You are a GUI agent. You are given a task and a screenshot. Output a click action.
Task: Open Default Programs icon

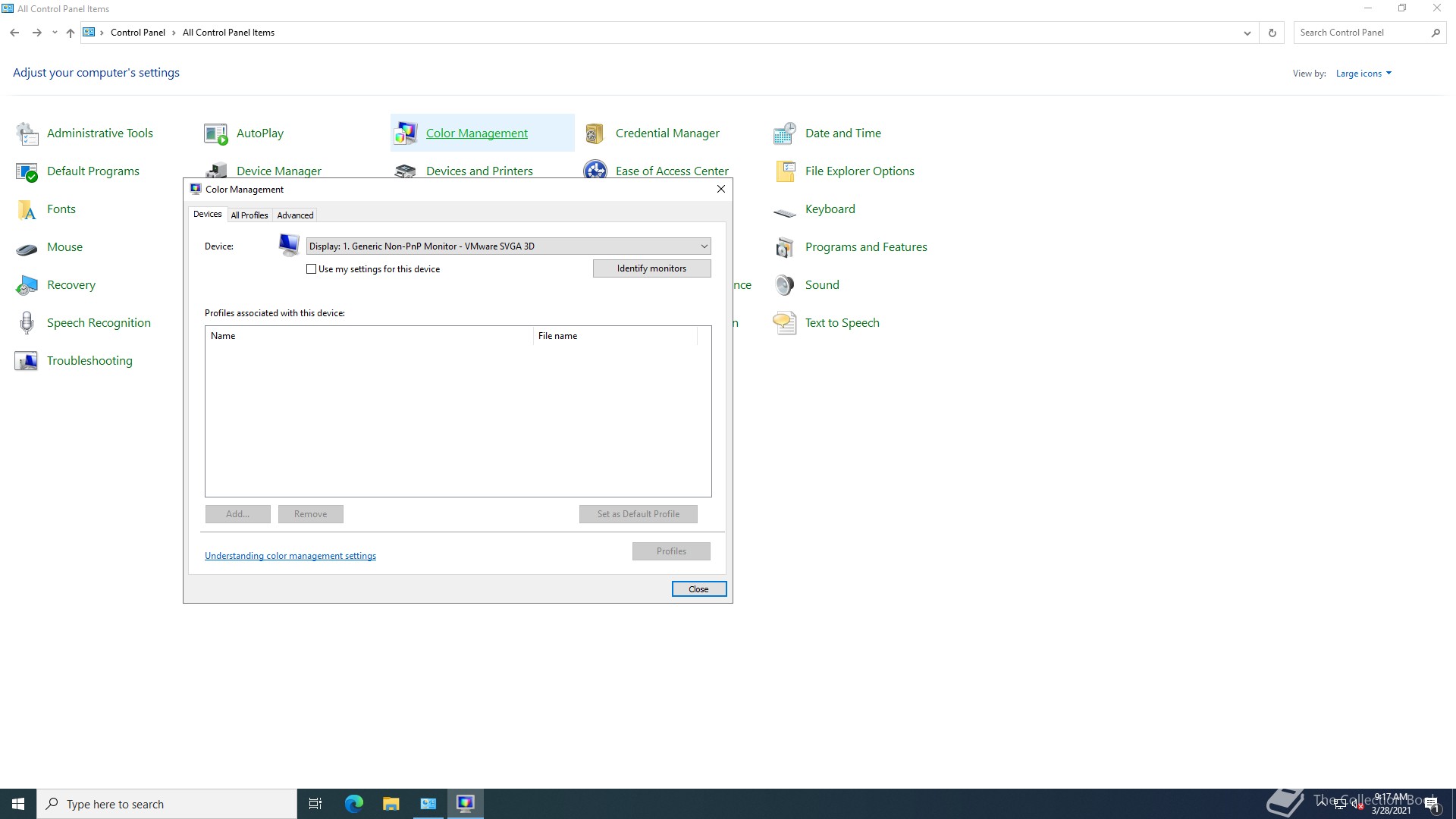click(27, 171)
